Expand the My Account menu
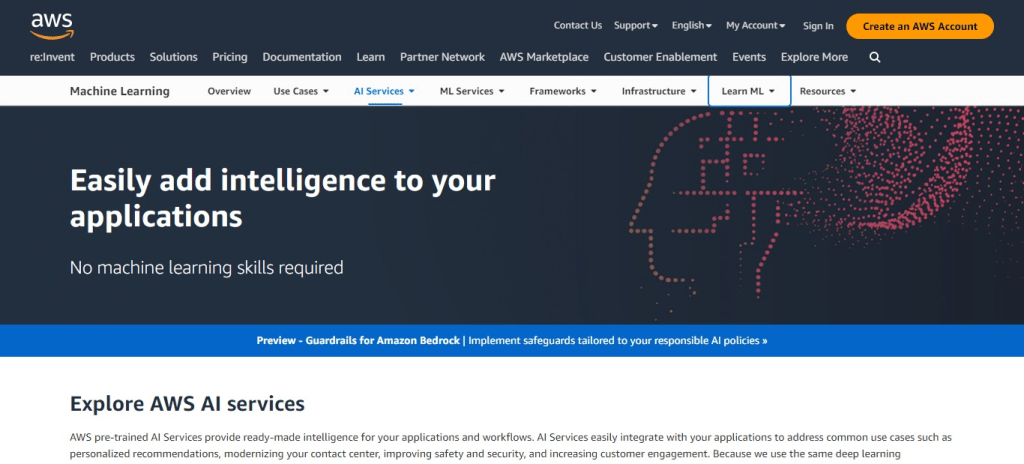The width and height of the screenshot is (1024, 464). click(756, 25)
